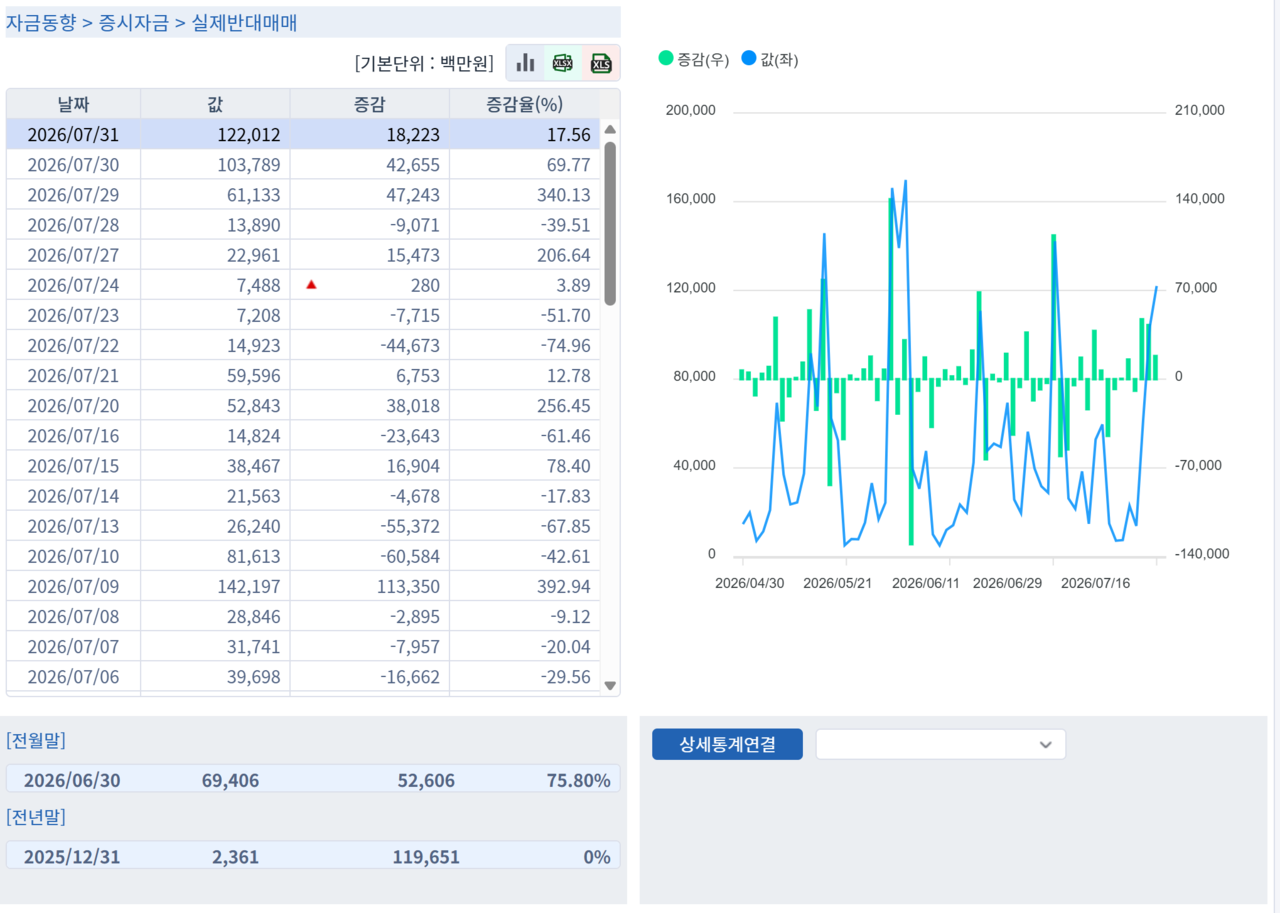The width and height of the screenshot is (1280, 913).
Task: Click 2026/07/09 date cell
Action: coord(73,586)
